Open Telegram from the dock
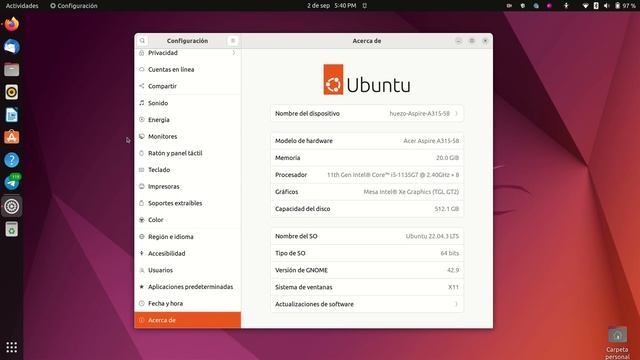The image size is (640, 360). click(11, 182)
